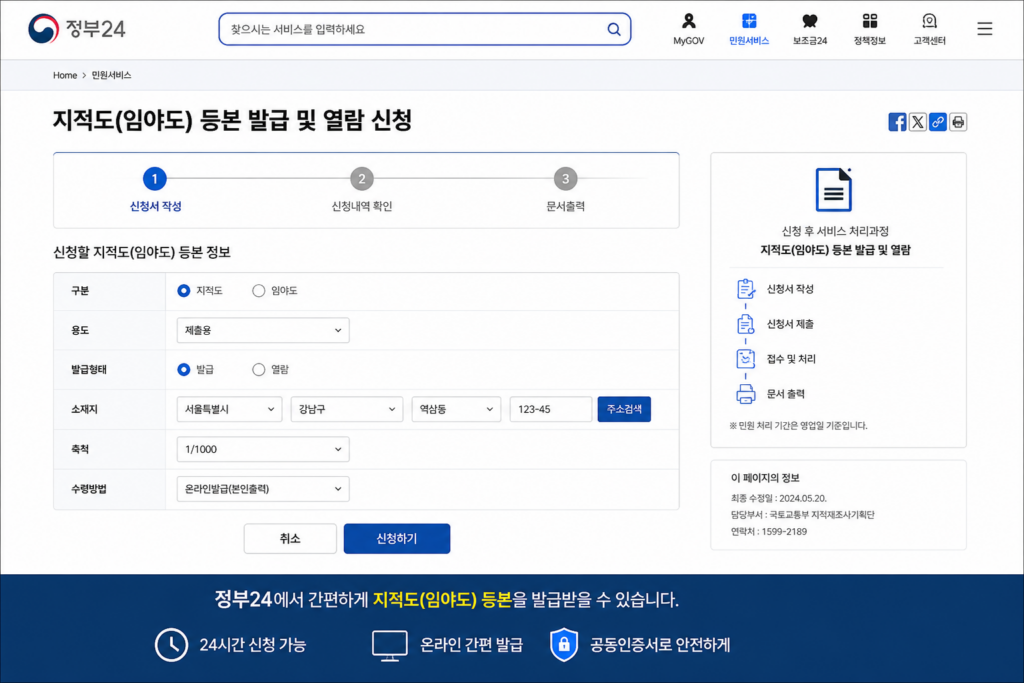Open the 축척 1/1000 dropdown

click(x=263, y=449)
